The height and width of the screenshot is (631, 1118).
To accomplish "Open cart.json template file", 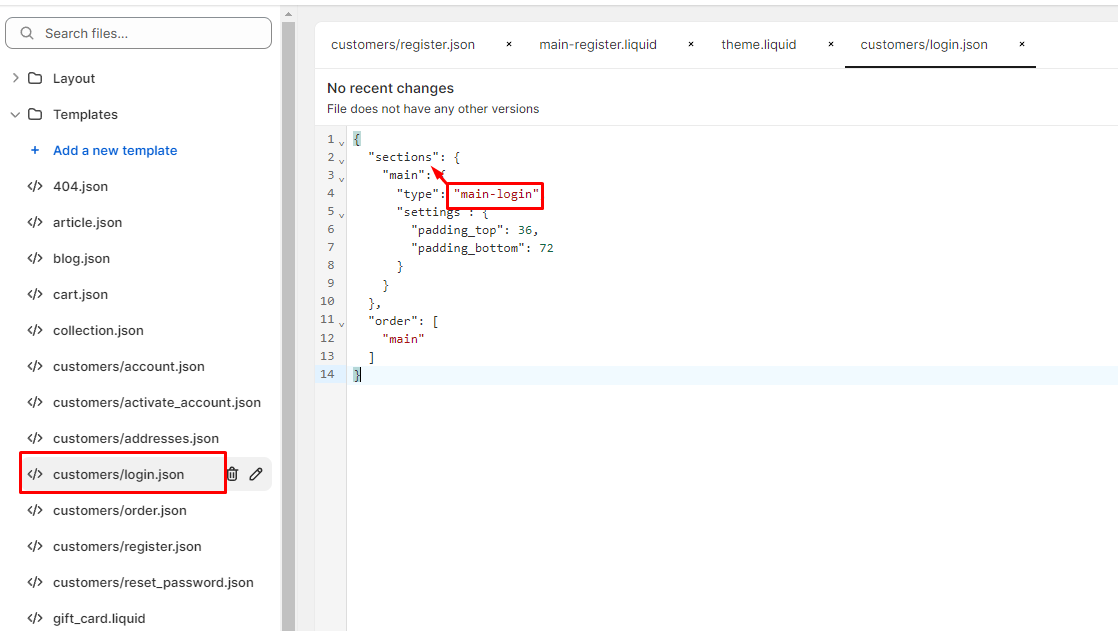I will coord(81,294).
